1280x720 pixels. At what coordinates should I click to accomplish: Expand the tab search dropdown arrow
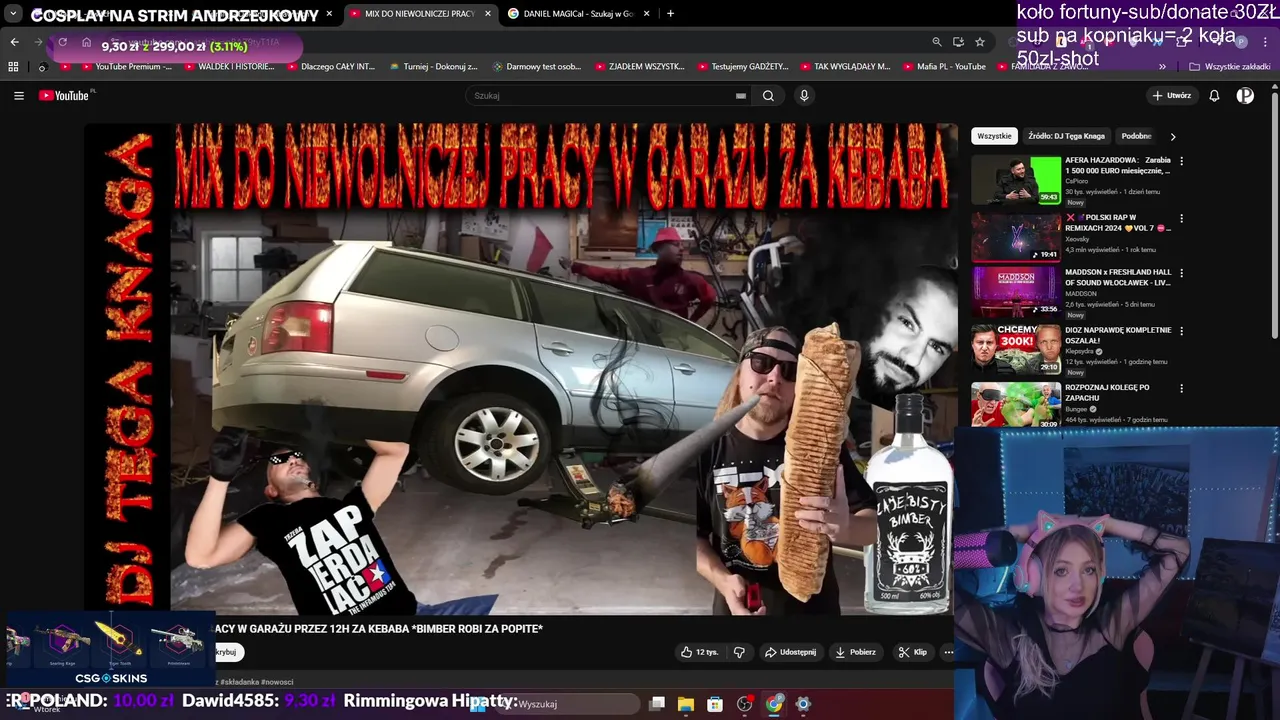click(13, 14)
